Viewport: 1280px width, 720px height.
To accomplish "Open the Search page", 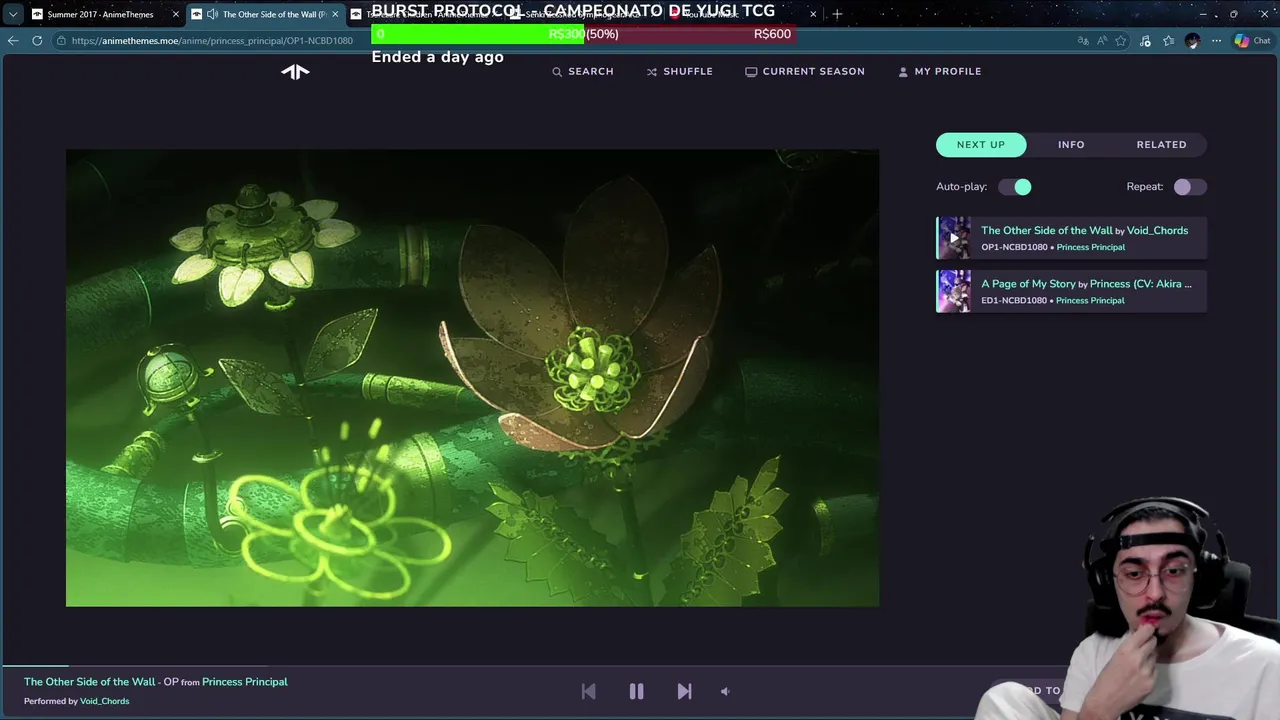I will tap(583, 71).
